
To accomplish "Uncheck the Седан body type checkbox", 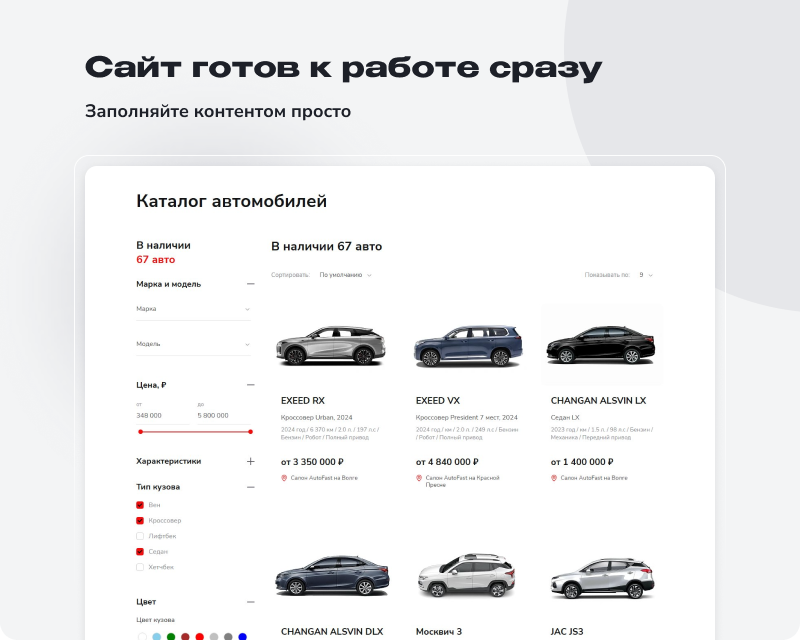I will [140, 552].
